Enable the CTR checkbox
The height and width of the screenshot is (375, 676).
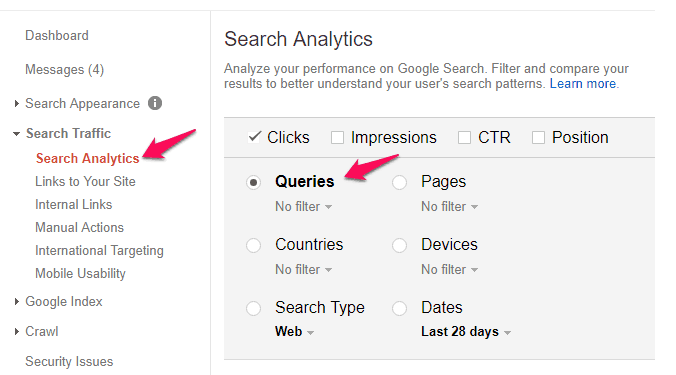click(464, 138)
